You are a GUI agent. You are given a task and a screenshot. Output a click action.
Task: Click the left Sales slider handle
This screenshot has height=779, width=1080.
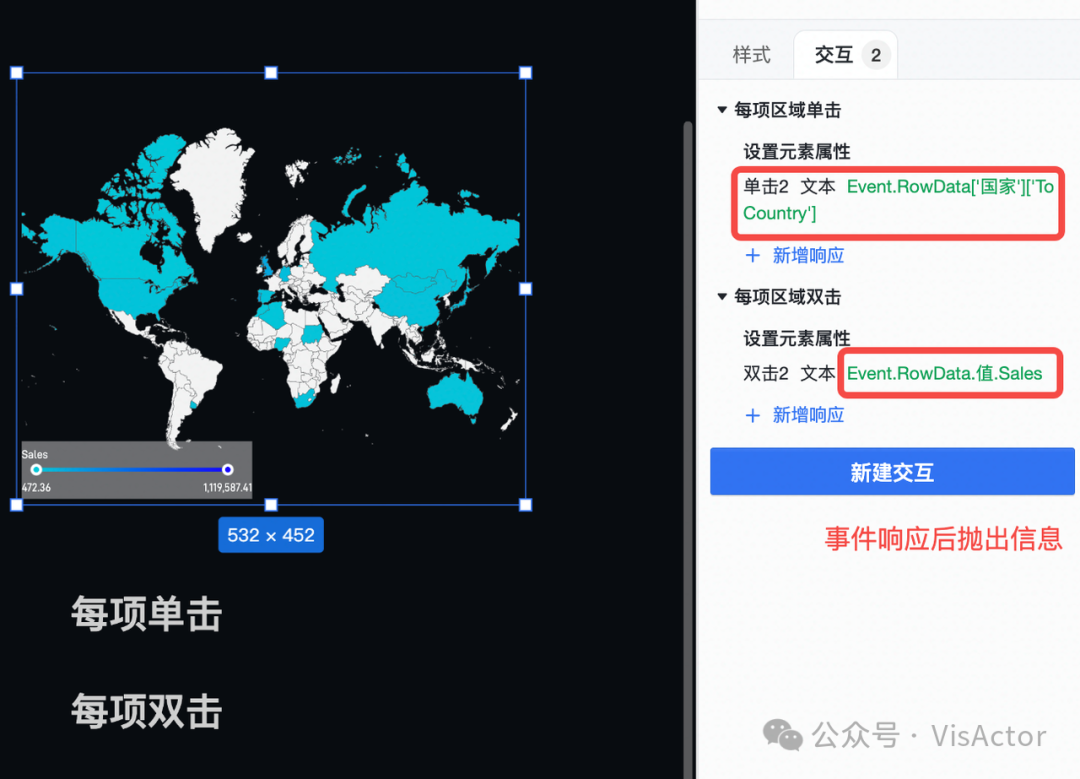(x=37, y=470)
